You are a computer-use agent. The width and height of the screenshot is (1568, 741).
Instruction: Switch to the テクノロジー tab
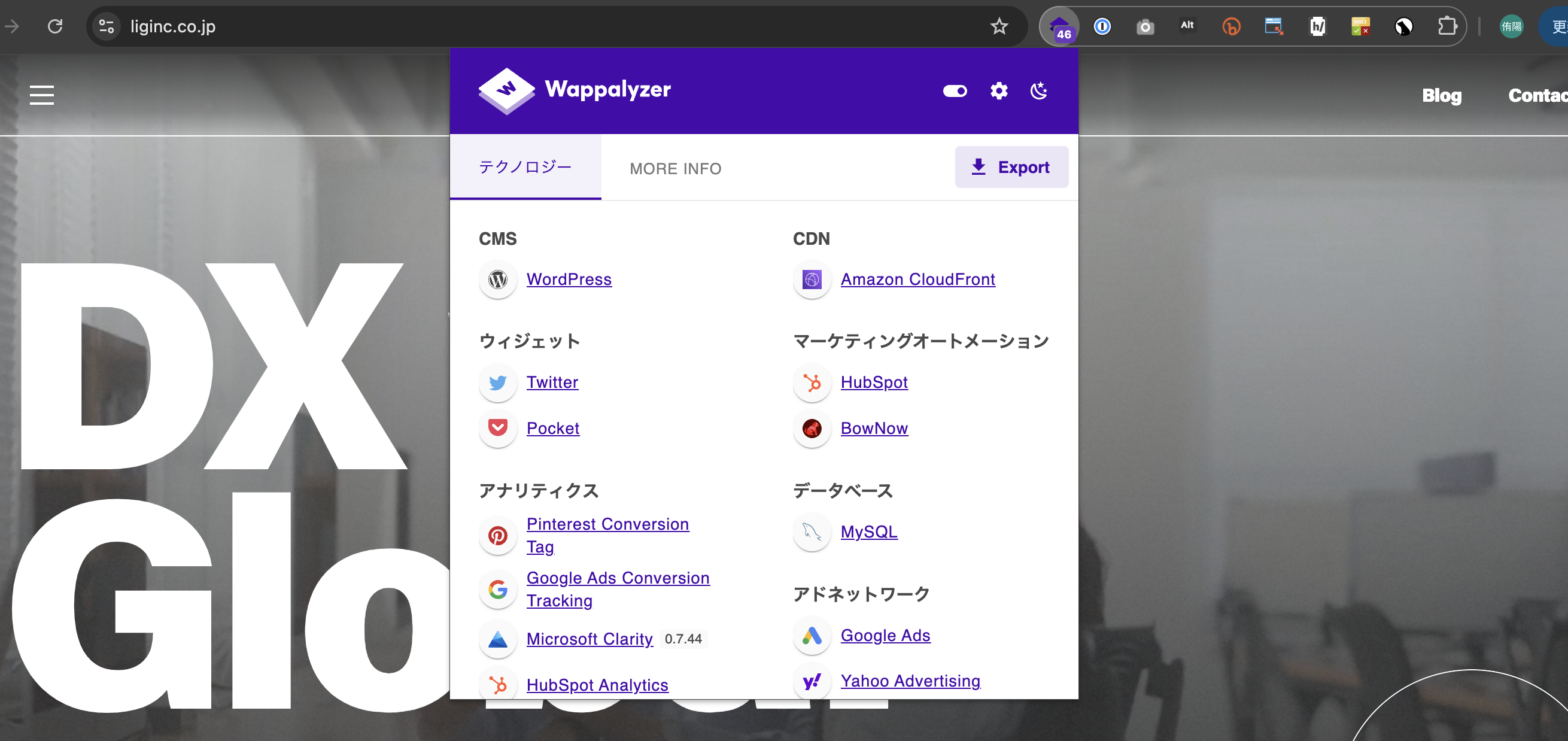(524, 168)
